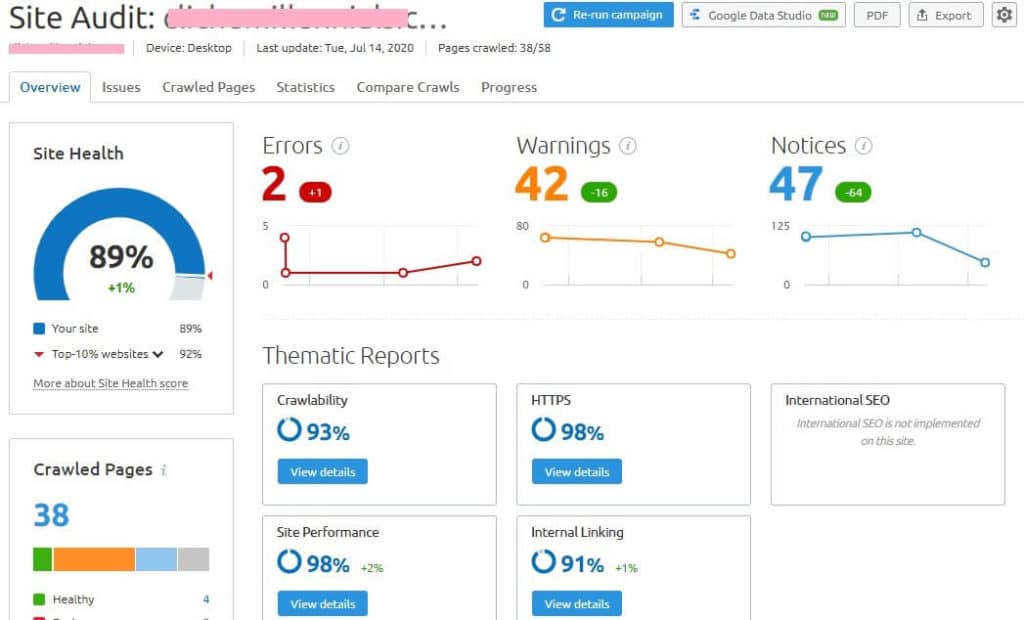The width and height of the screenshot is (1024, 620).
Task: Click the PDF button
Action: point(877,14)
